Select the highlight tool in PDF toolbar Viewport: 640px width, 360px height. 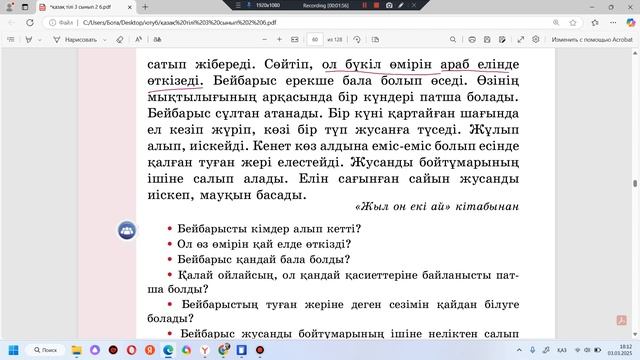pyautogui.click(x=29, y=40)
